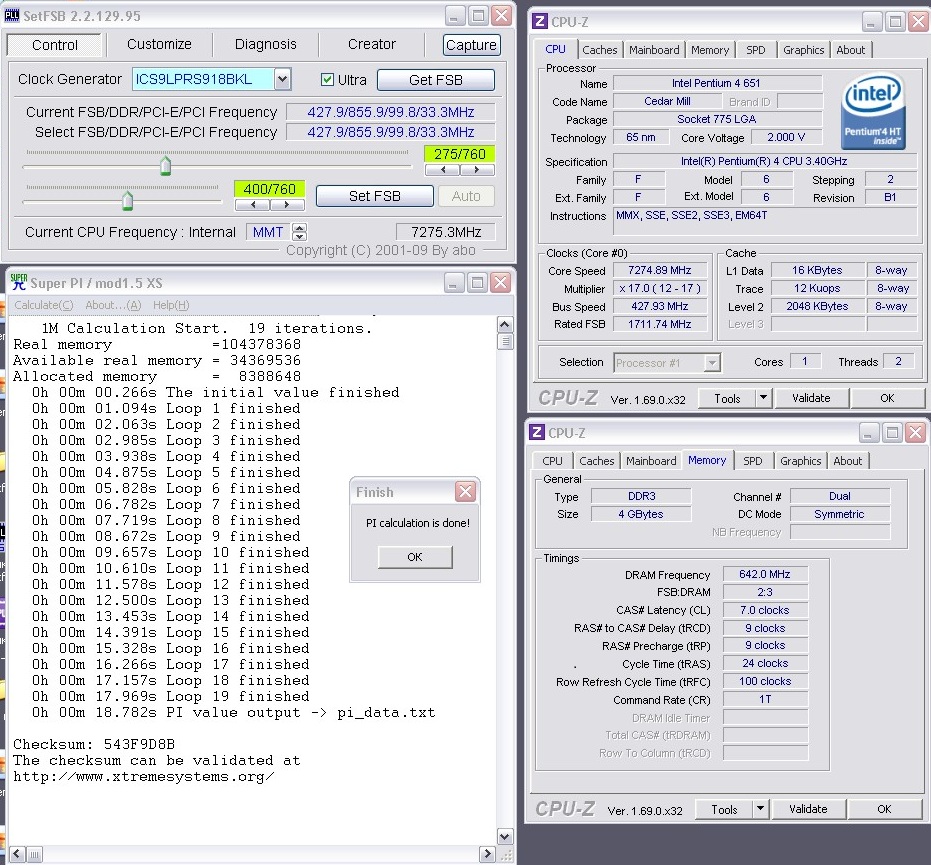
Task: Open Memory tab in upper CPU-Z window
Action: tap(710, 50)
